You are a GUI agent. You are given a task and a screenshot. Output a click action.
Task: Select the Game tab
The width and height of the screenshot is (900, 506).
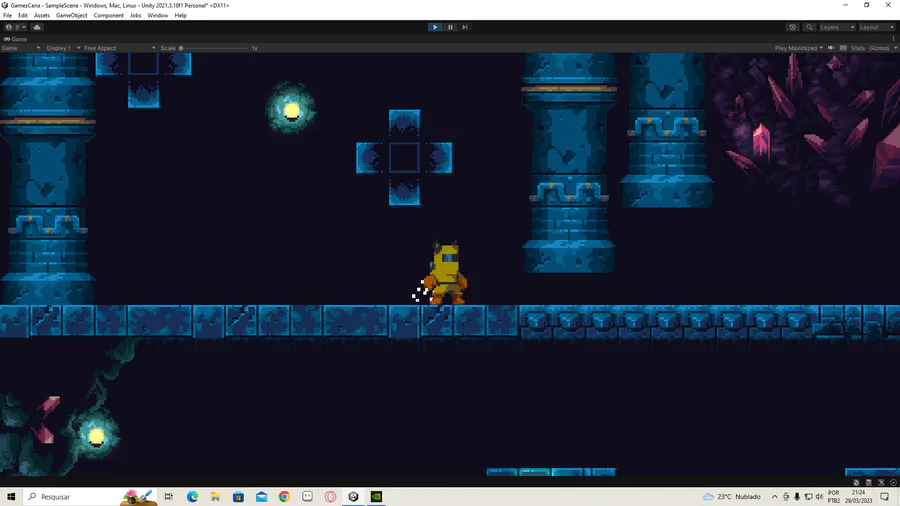pos(16,39)
